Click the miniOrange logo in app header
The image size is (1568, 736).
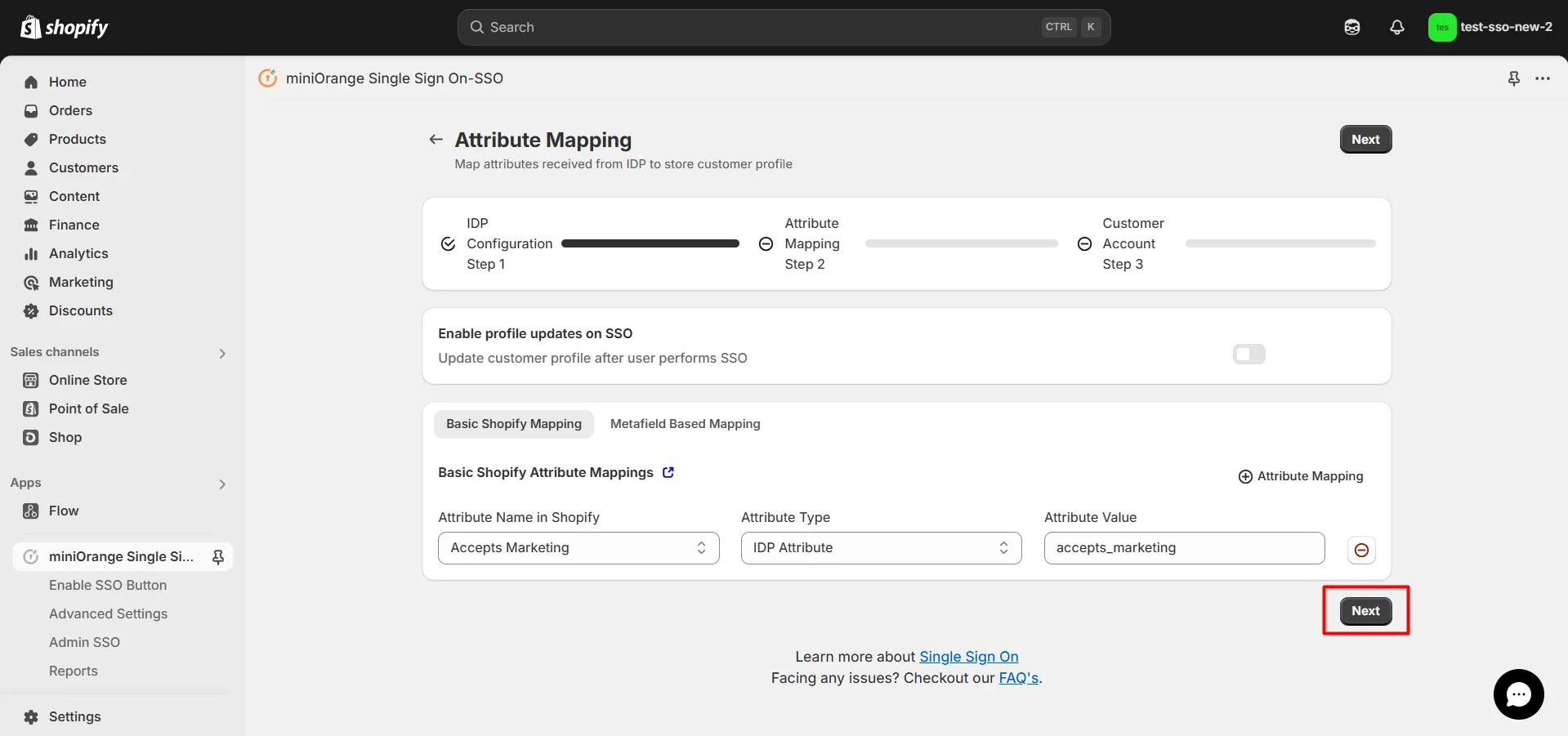268,78
